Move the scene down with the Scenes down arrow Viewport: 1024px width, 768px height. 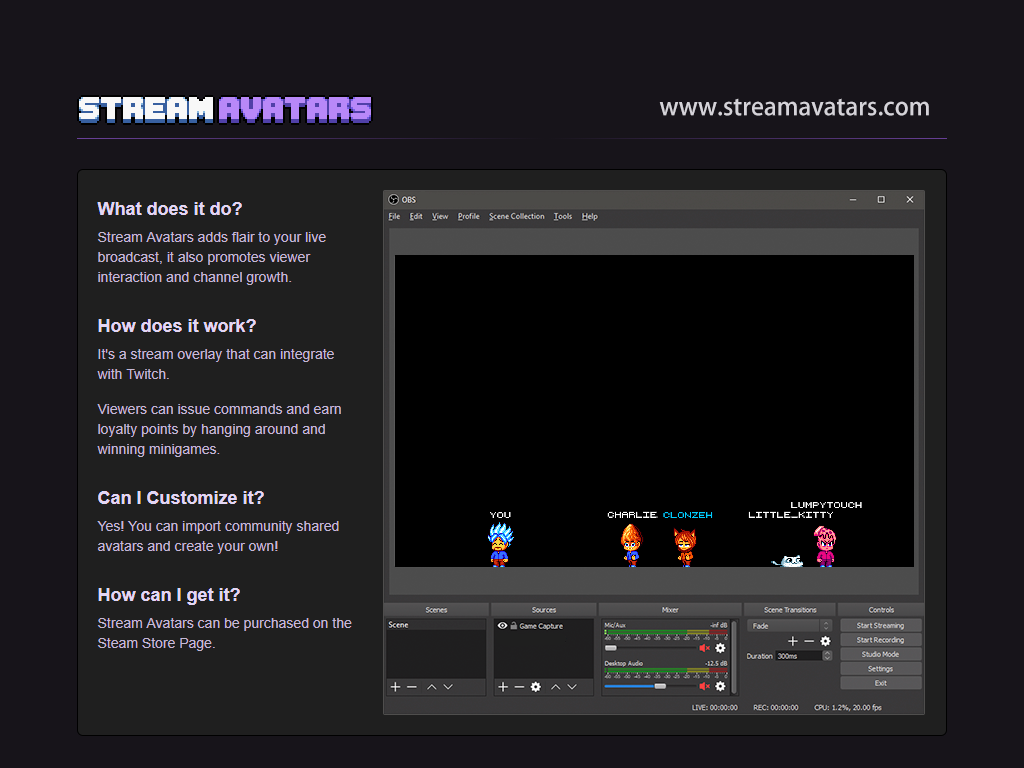coord(448,687)
